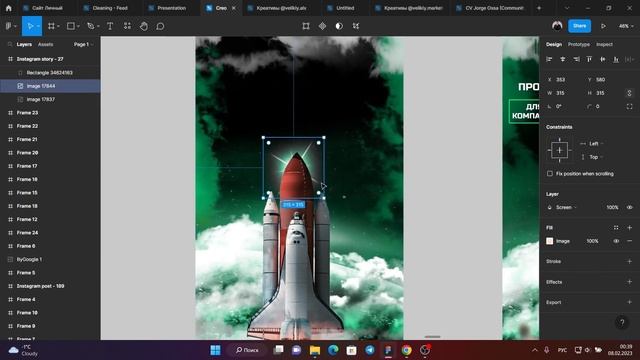
Task: Open Telegram from the taskbar
Action: (x=369, y=350)
